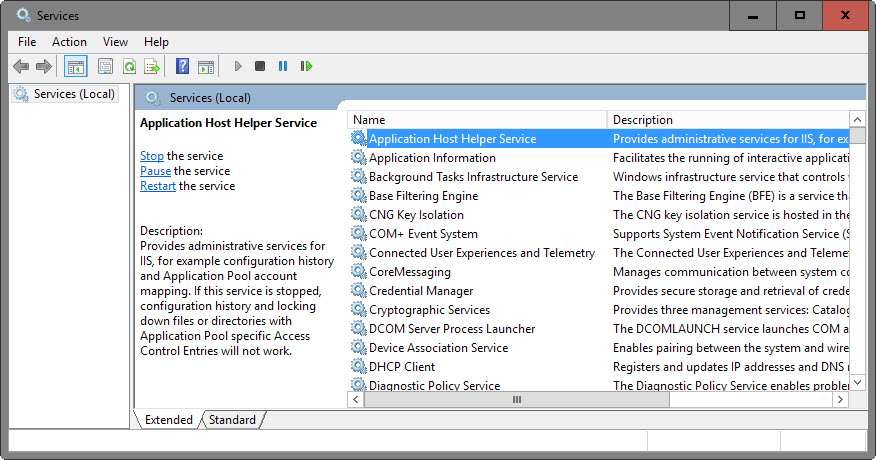
Task: Click the Stop Service square icon
Action: [260, 67]
